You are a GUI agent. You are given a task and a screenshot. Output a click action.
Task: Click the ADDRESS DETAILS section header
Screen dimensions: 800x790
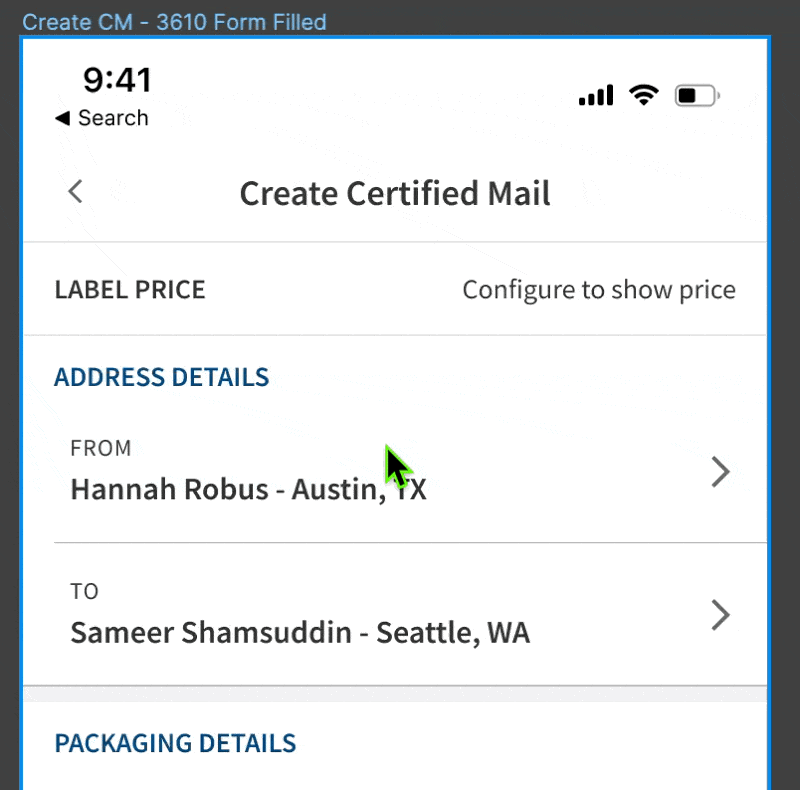161,377
